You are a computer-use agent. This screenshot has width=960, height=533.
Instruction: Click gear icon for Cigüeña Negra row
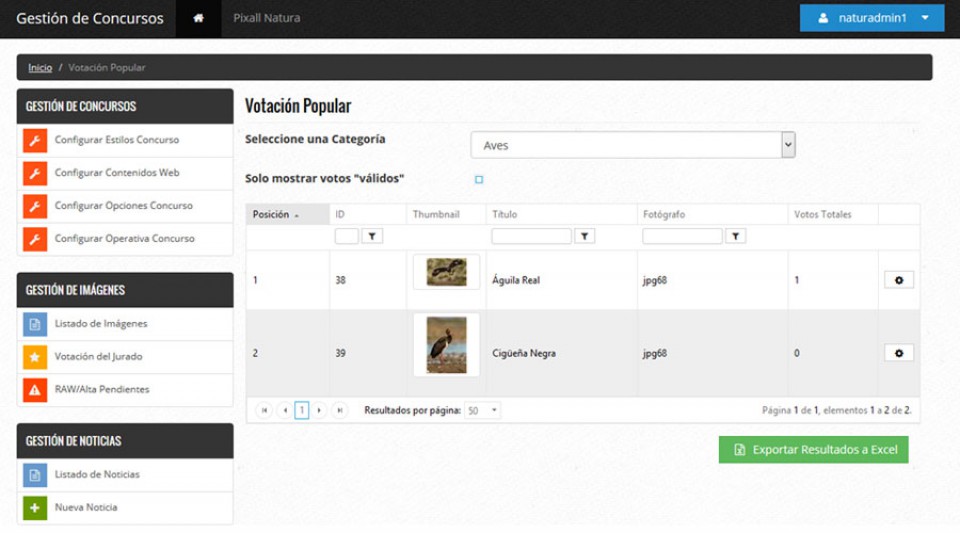(898, 353)
